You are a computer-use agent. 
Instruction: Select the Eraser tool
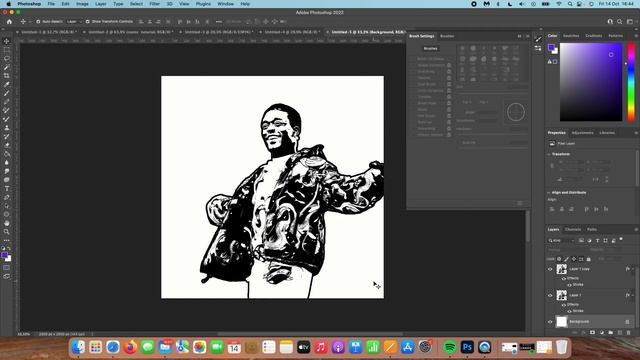click(x=7, y=145)
